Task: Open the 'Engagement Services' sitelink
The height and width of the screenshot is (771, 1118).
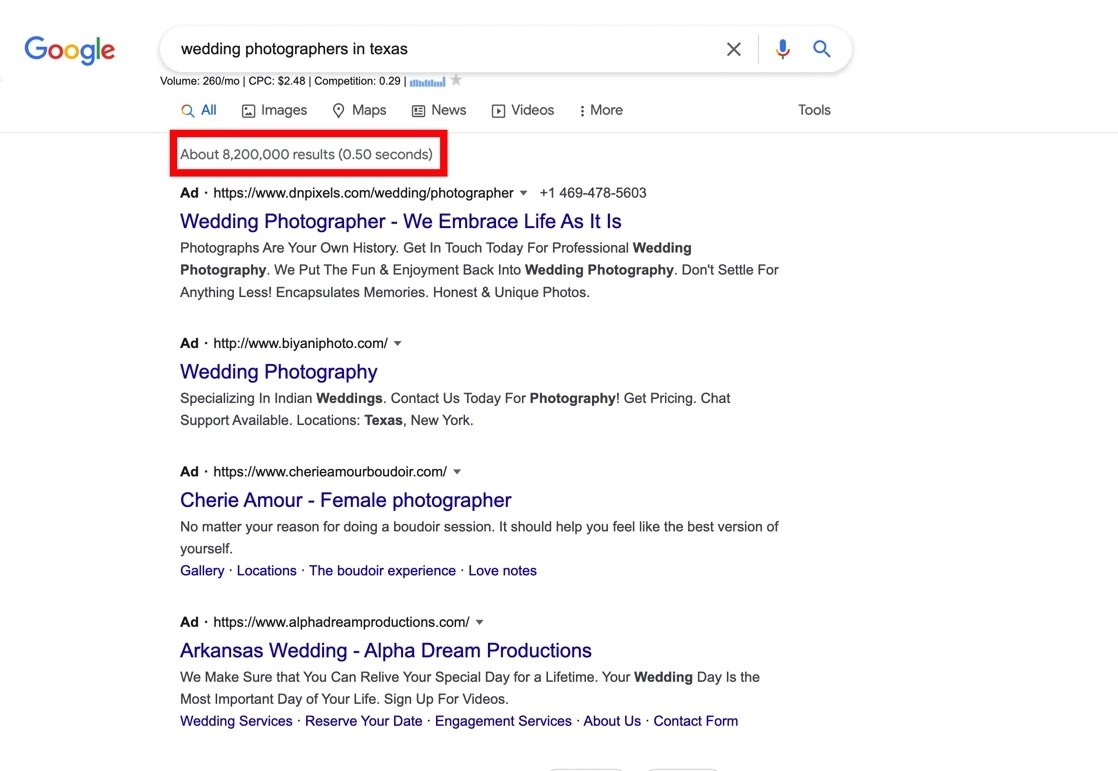Action: 503,721
